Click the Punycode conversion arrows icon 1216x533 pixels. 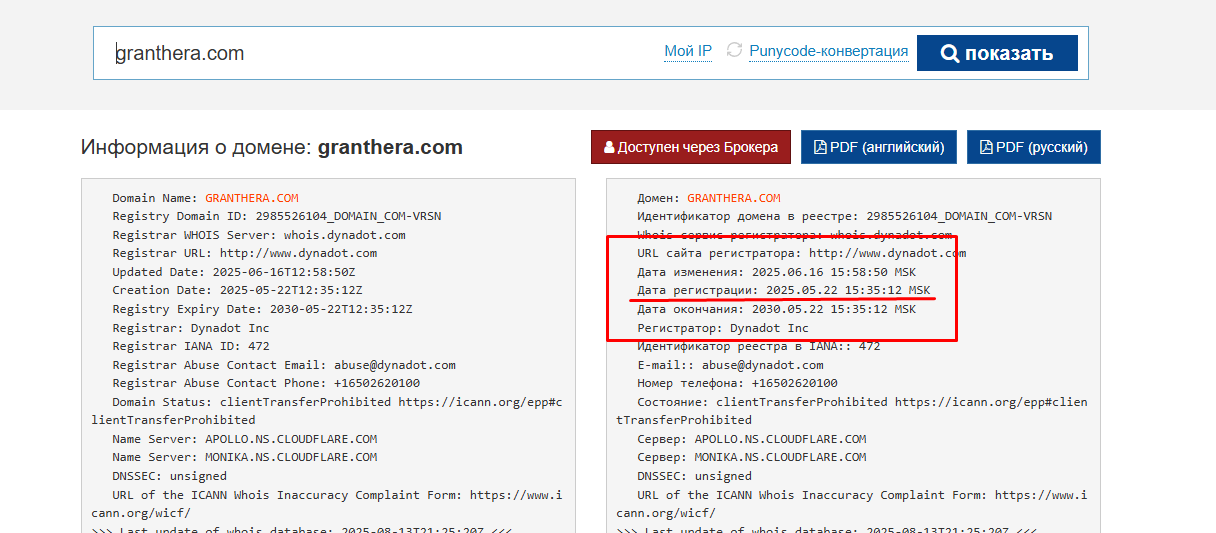[735, 50]
